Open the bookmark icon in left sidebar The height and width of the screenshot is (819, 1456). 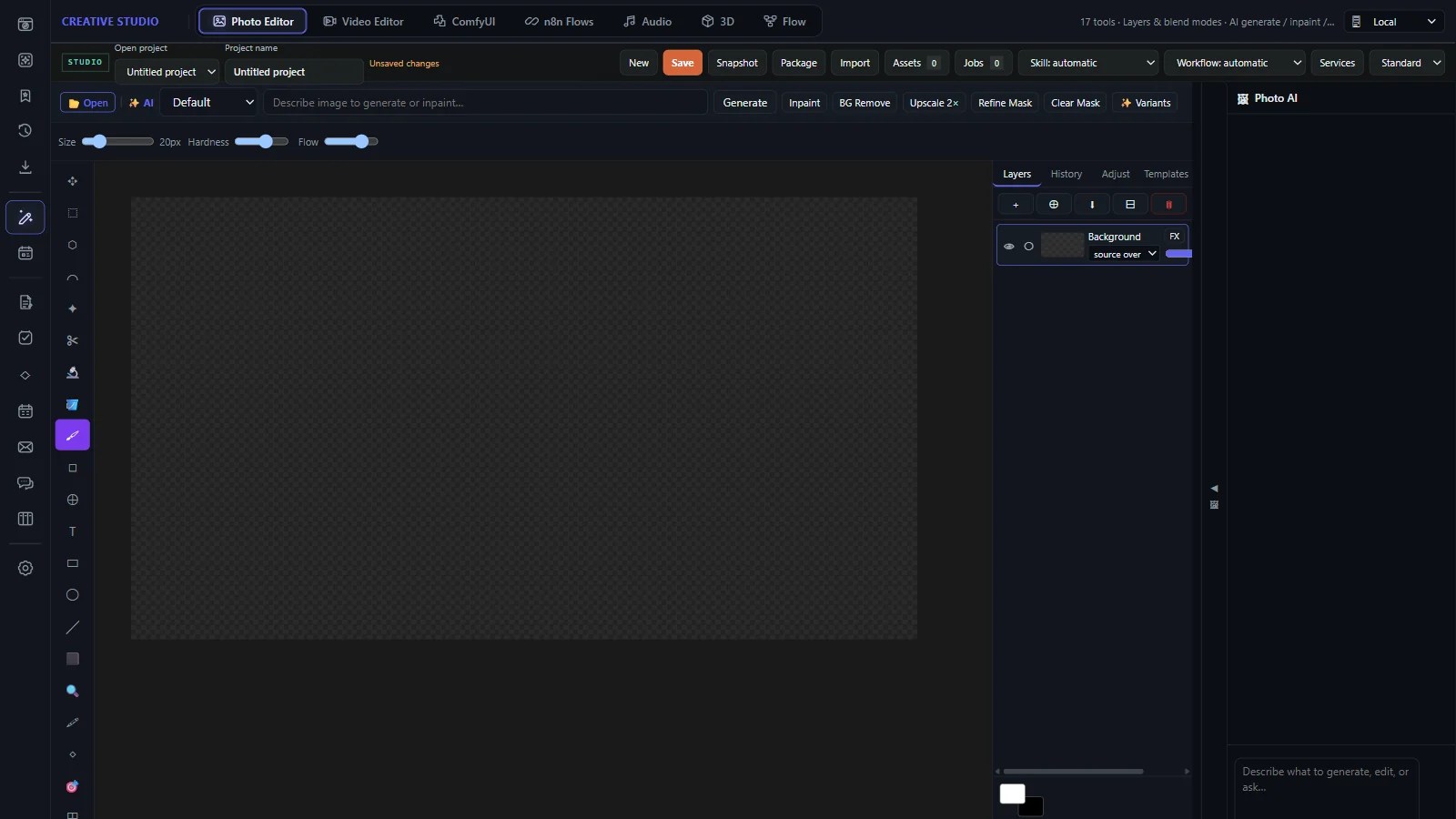pyautogui.click(x=25, y=96)
